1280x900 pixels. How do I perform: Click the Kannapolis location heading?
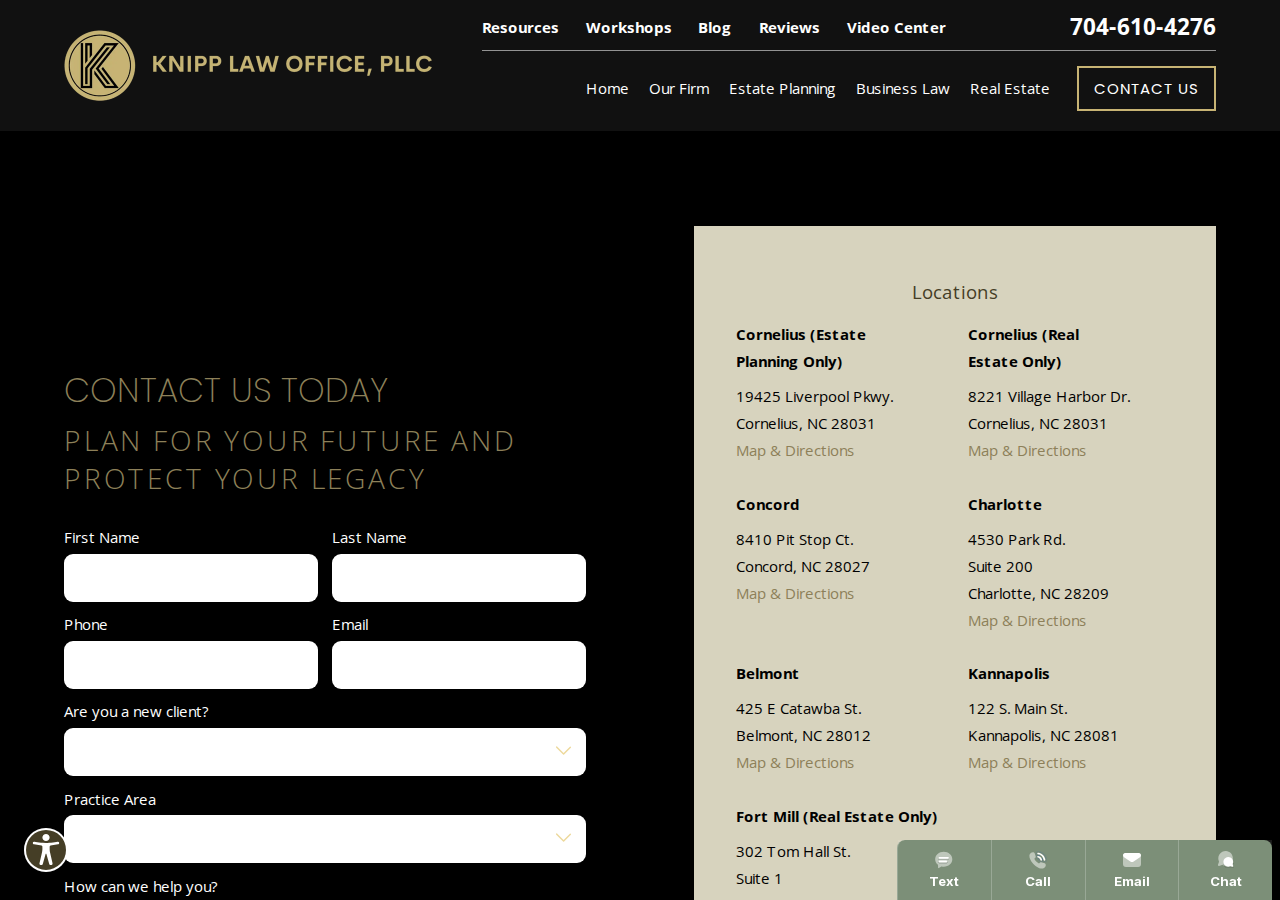click(x=1009, y=674)
